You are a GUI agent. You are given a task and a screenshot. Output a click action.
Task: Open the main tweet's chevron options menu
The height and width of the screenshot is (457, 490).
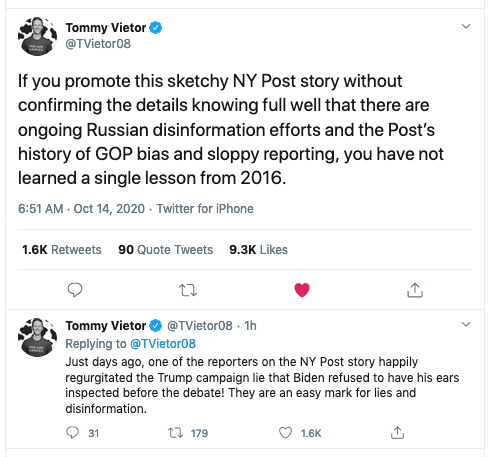click(x=466, y=26)
